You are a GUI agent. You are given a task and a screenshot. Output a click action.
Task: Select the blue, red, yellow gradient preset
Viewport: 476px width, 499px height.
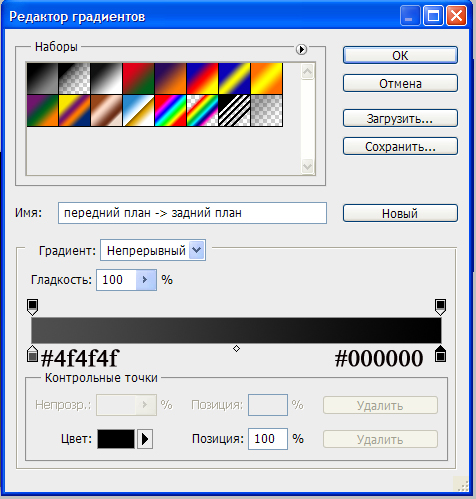[202, 79]
